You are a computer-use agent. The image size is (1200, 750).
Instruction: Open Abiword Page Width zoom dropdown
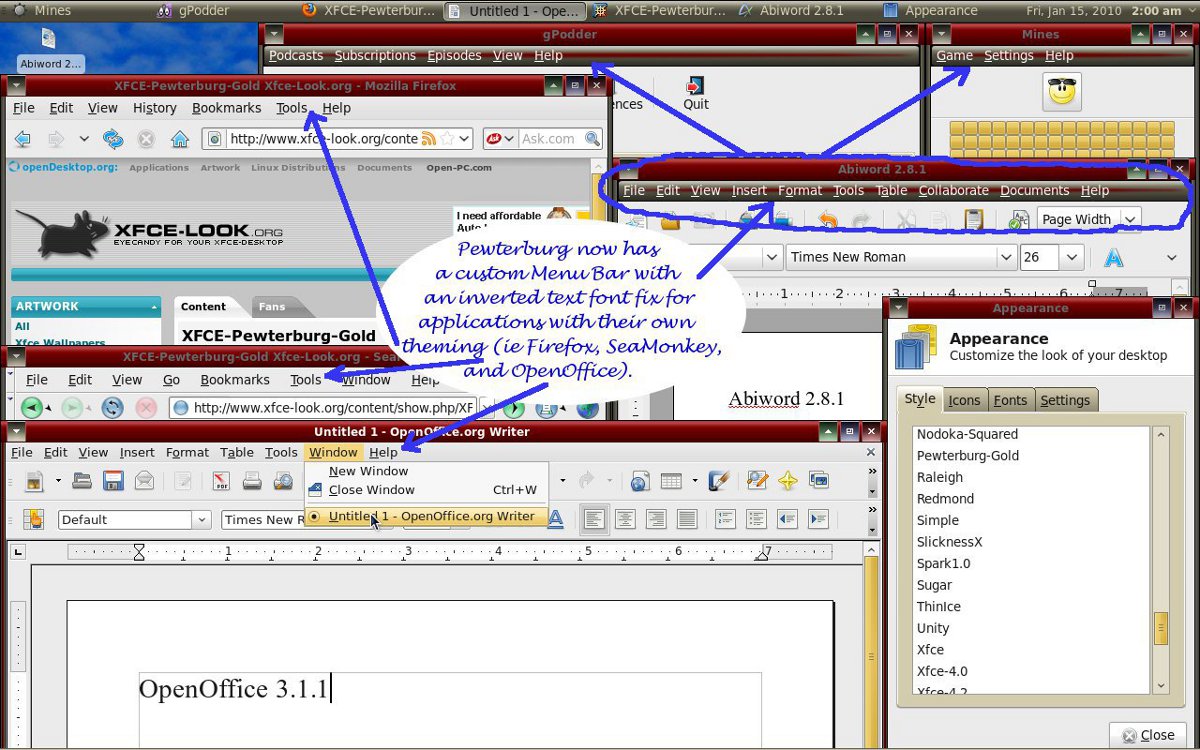pyautogui.click(x=1131, y=219)
